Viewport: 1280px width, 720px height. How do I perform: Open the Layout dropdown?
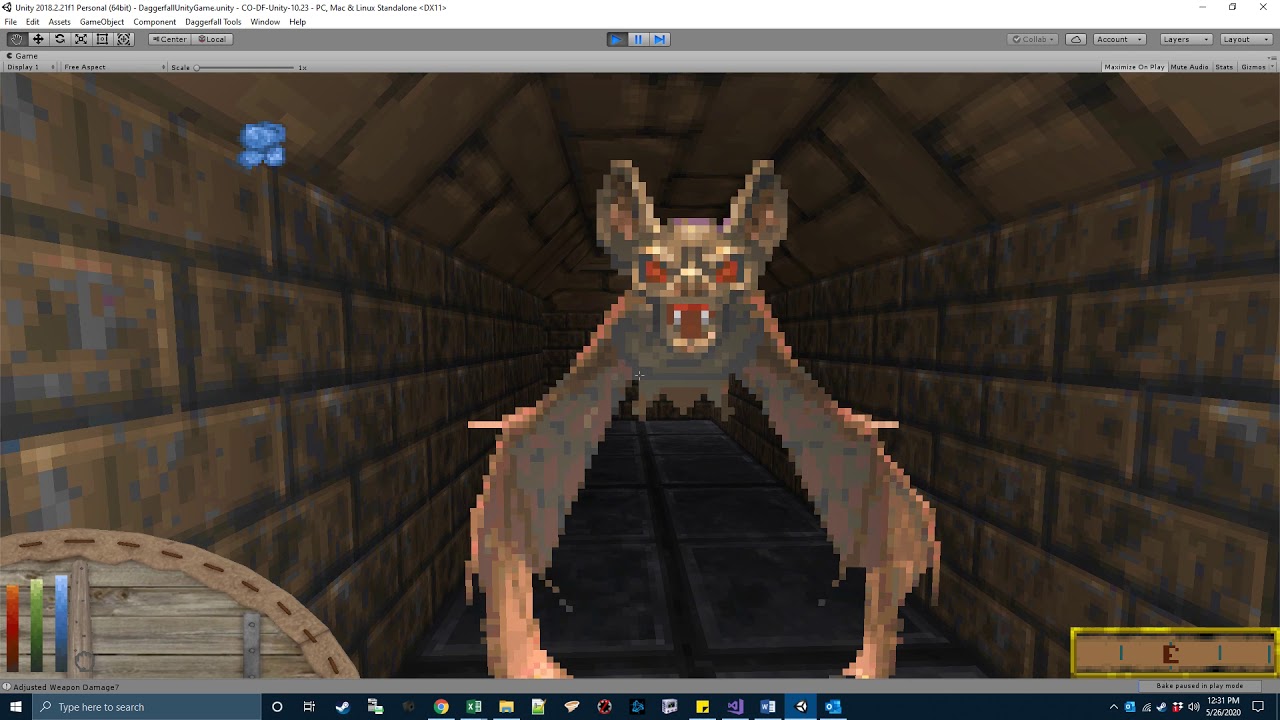point(1245,39)
